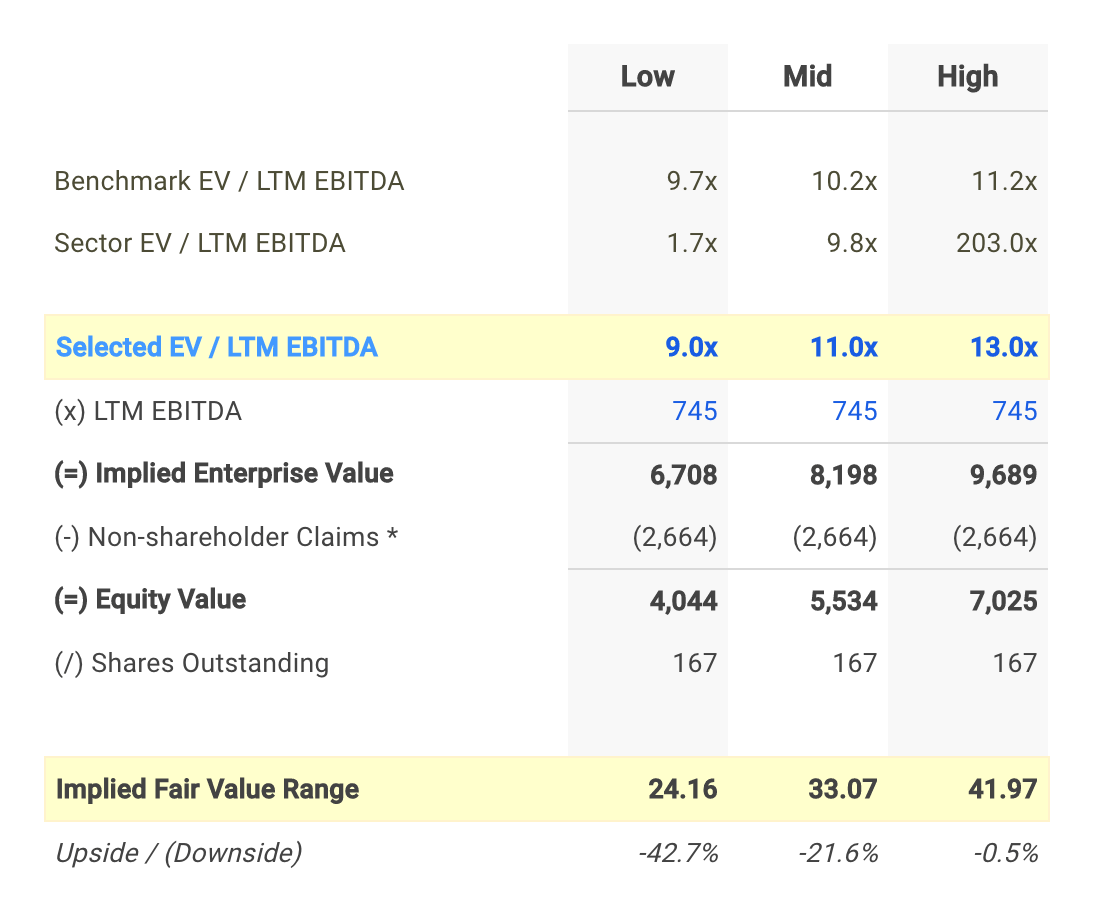Image resolution: width=1104 pixels, height=902 pixels.
Task: Select the Benchmark EV / LTM EBITDA row label
Action: (229, 181)
